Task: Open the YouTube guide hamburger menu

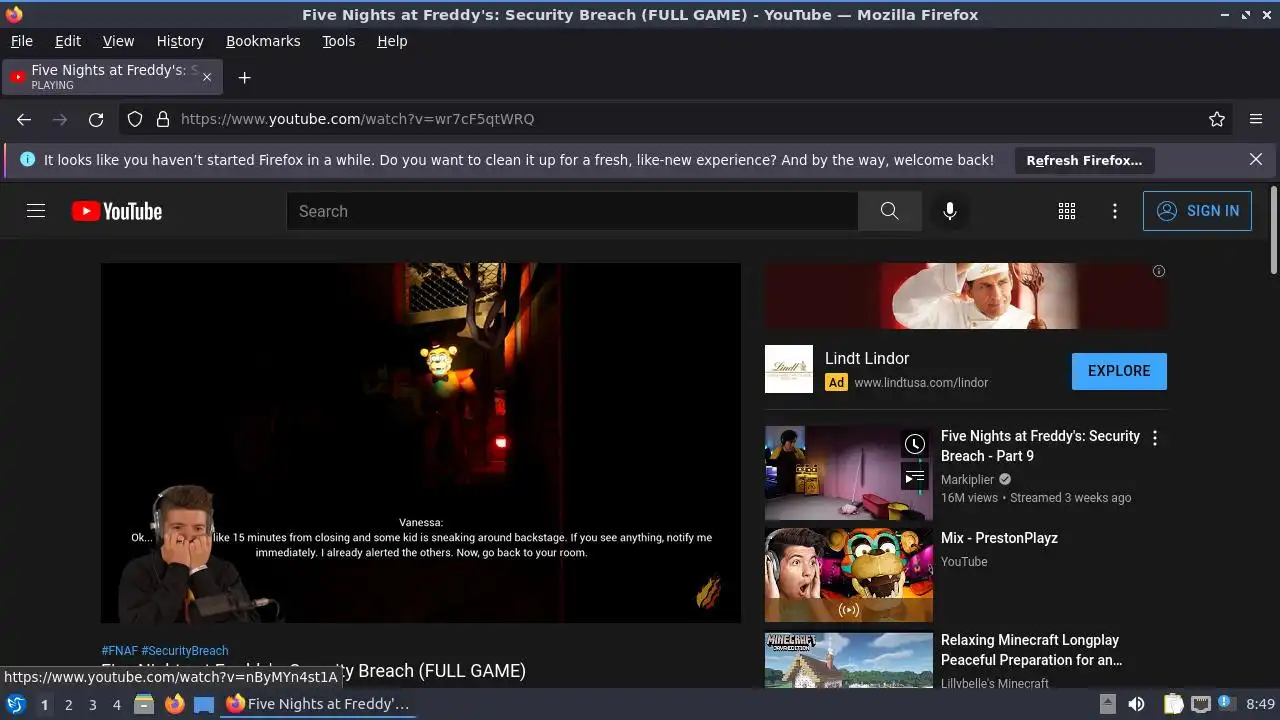Action: 36,211
